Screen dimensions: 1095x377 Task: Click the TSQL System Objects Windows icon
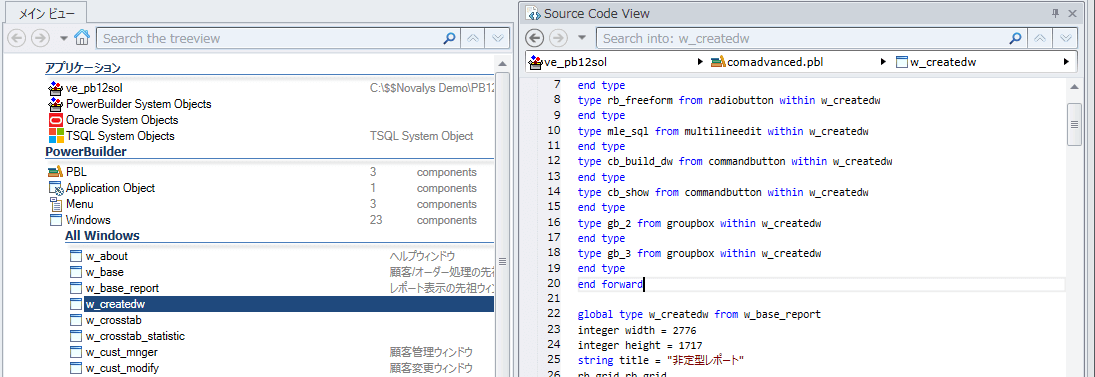coord(55,136)
